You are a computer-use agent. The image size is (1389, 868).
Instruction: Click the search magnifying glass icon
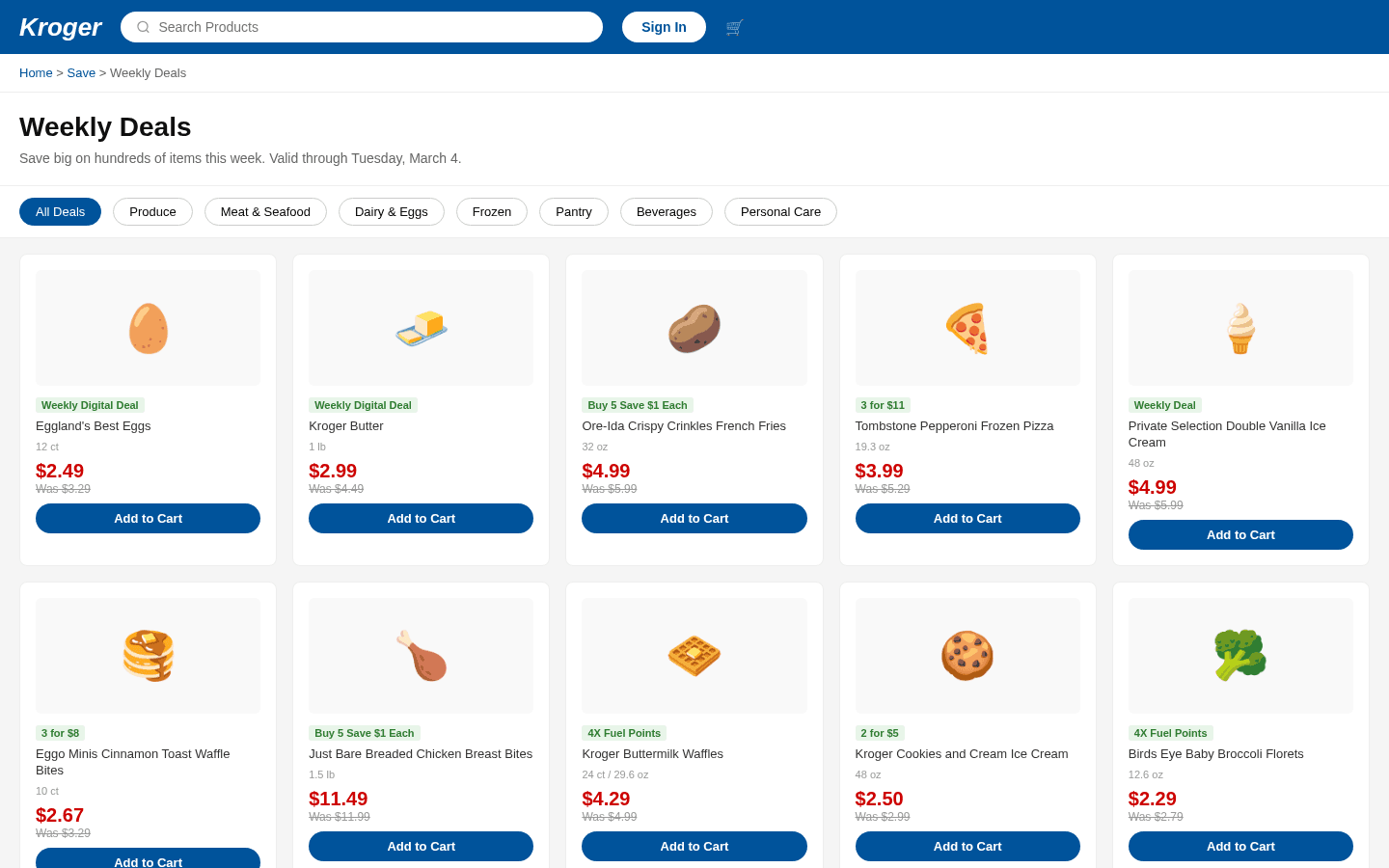coord(143,27)
